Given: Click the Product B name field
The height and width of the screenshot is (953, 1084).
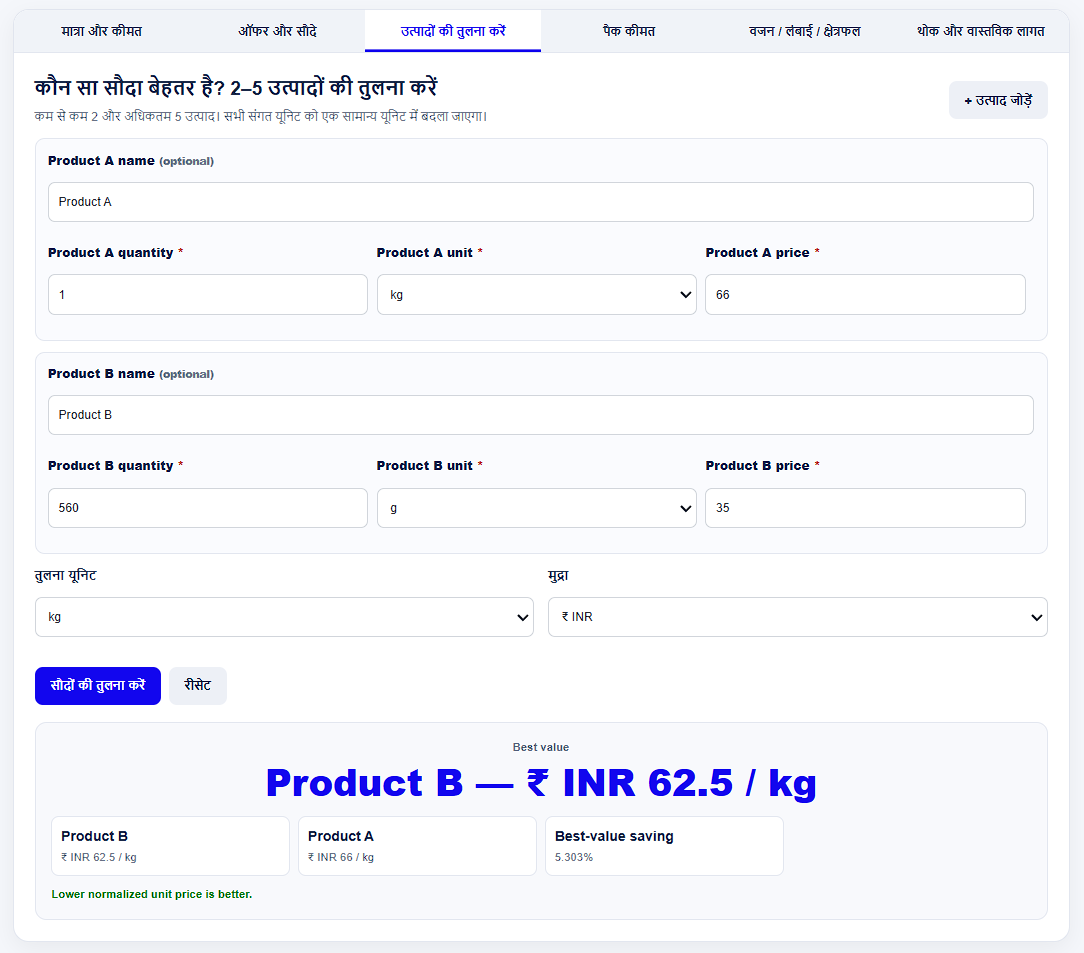Looking at the screenshot, I should coord(541,415).
